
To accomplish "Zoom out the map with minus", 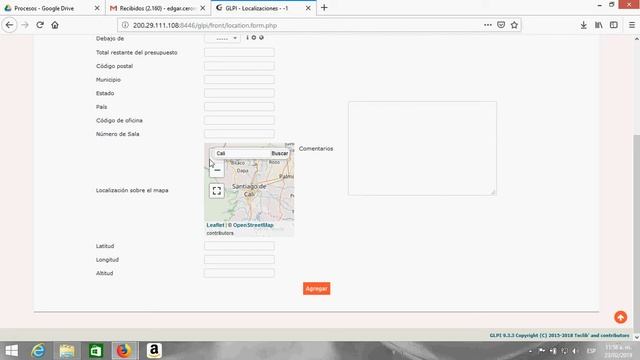I will tap(217, 170).
